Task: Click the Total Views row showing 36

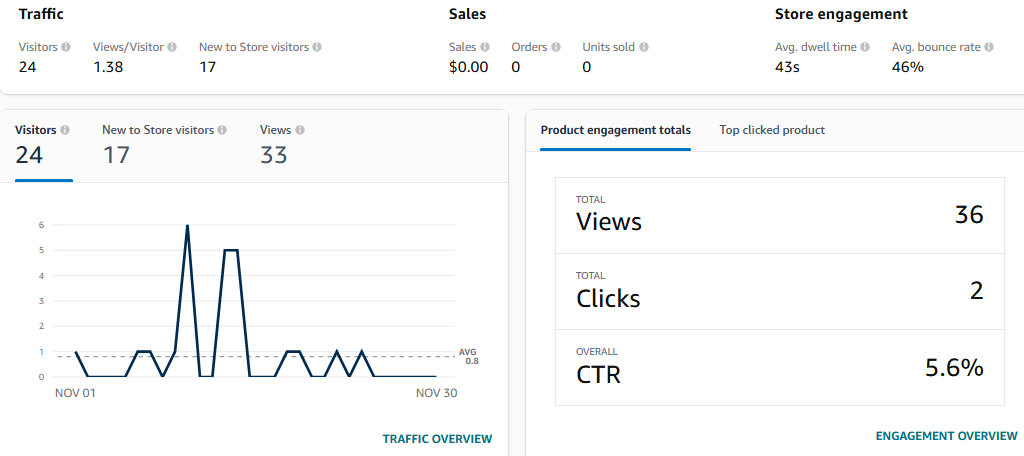Action: [x=780, y=216]
